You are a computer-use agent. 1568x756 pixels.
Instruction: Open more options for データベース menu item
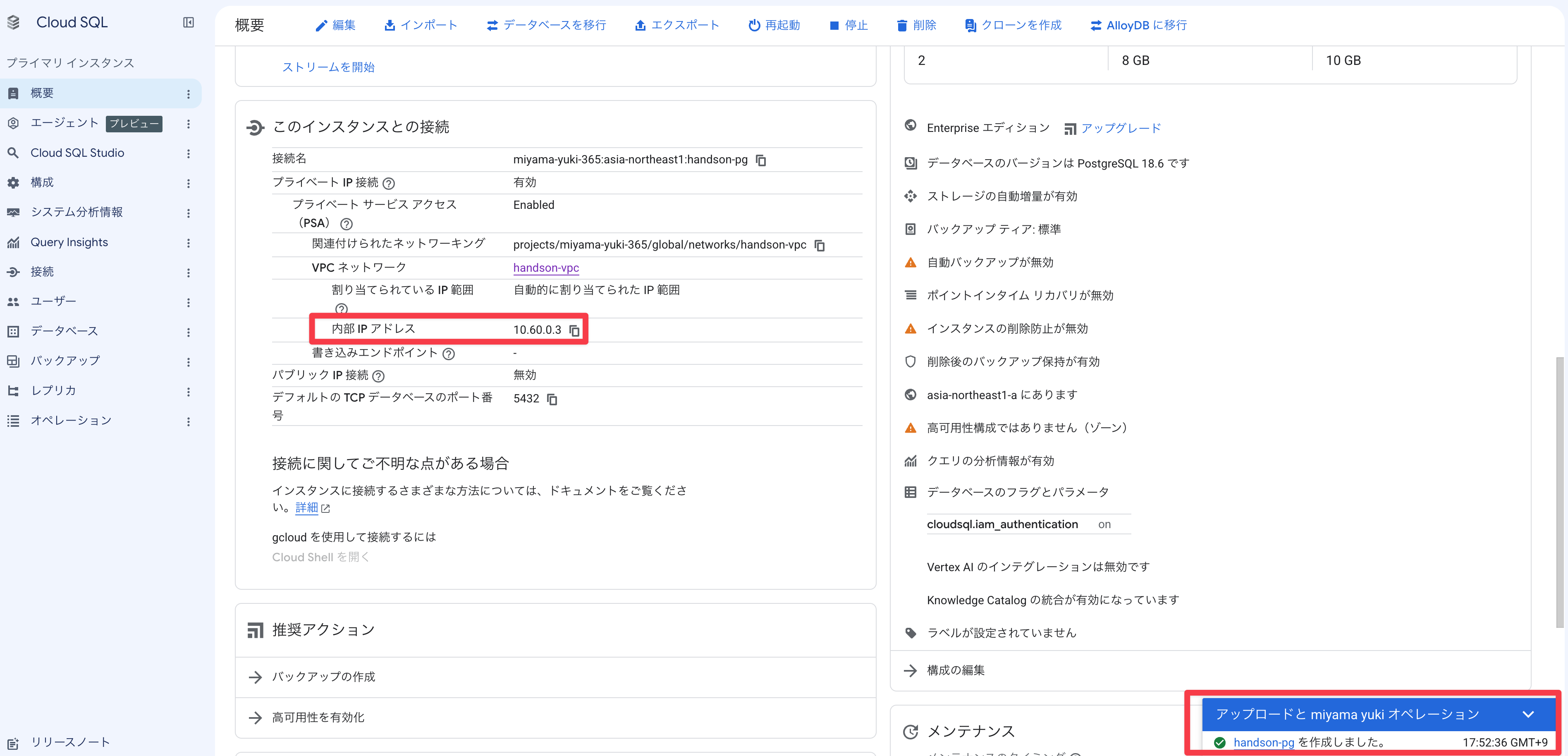188,333
